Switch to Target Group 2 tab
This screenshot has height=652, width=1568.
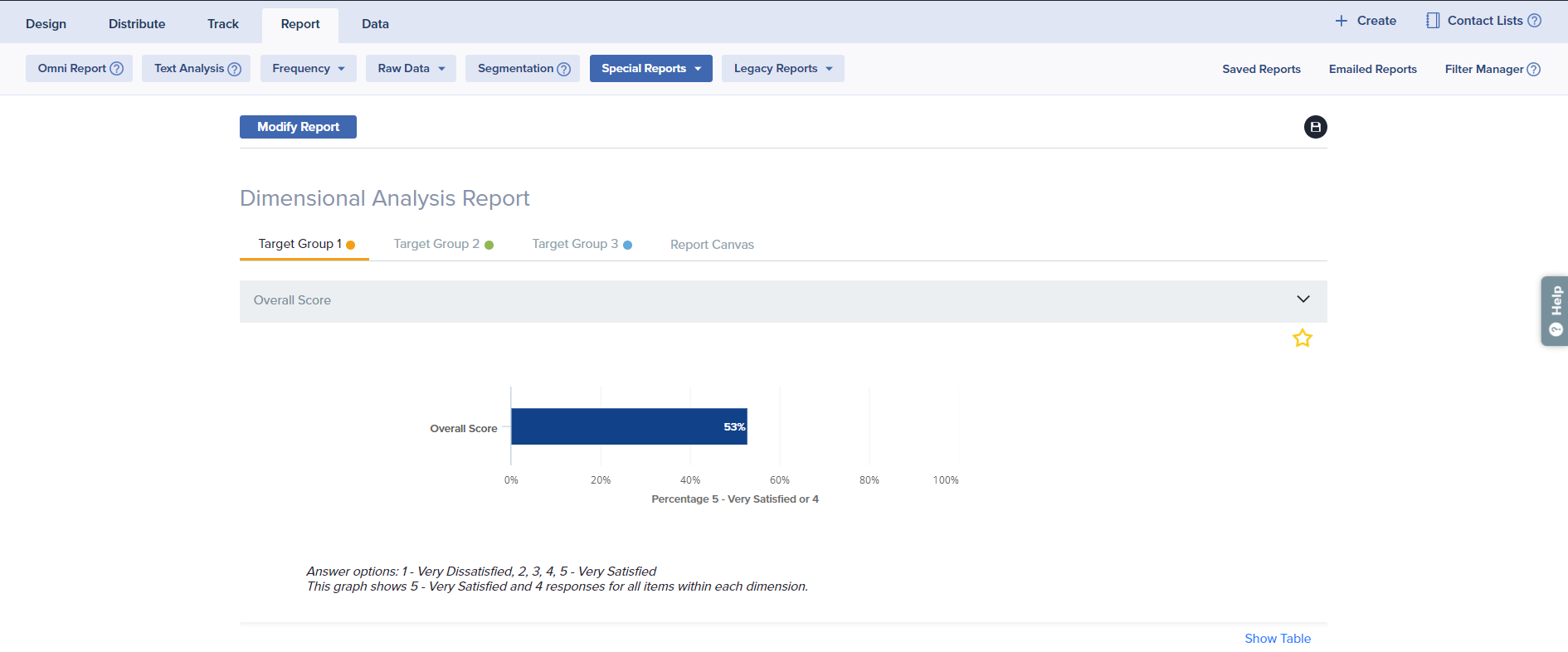(x=443, y=244)
